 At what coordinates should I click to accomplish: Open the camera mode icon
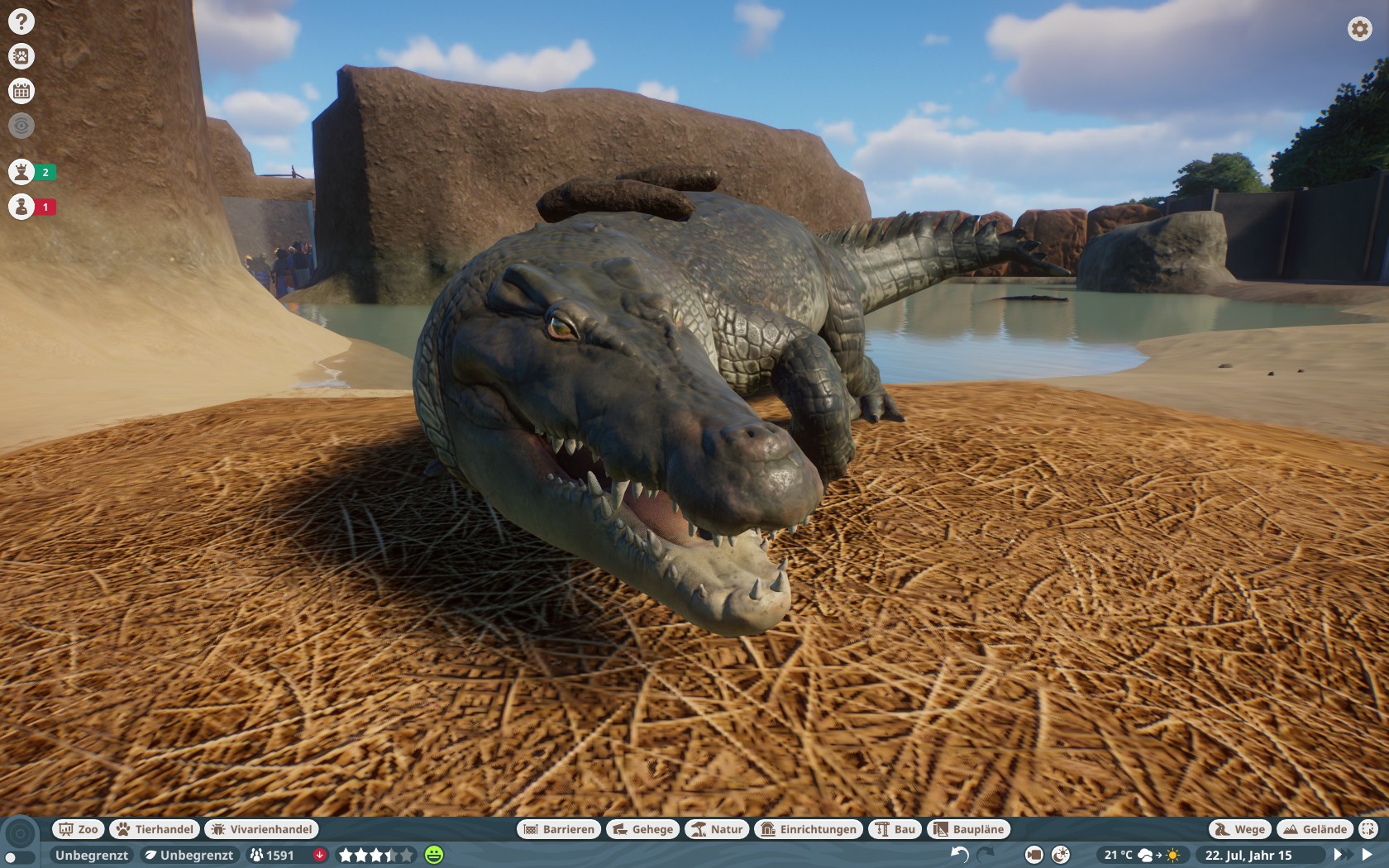[x=1034, y=855]
